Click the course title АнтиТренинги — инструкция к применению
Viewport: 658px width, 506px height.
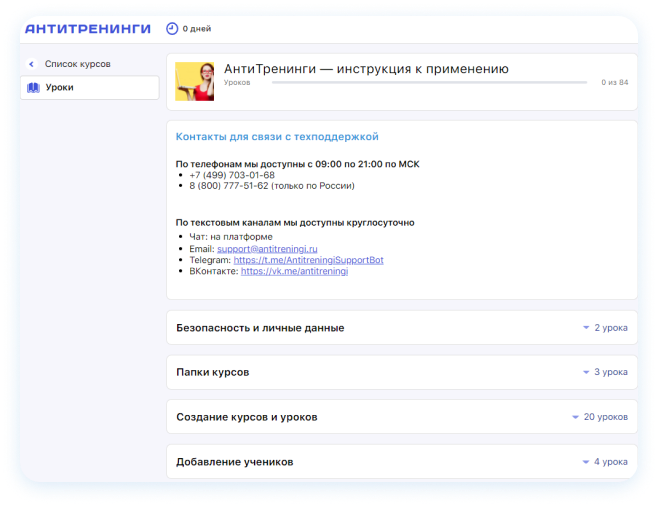click(x=366, y=68)
